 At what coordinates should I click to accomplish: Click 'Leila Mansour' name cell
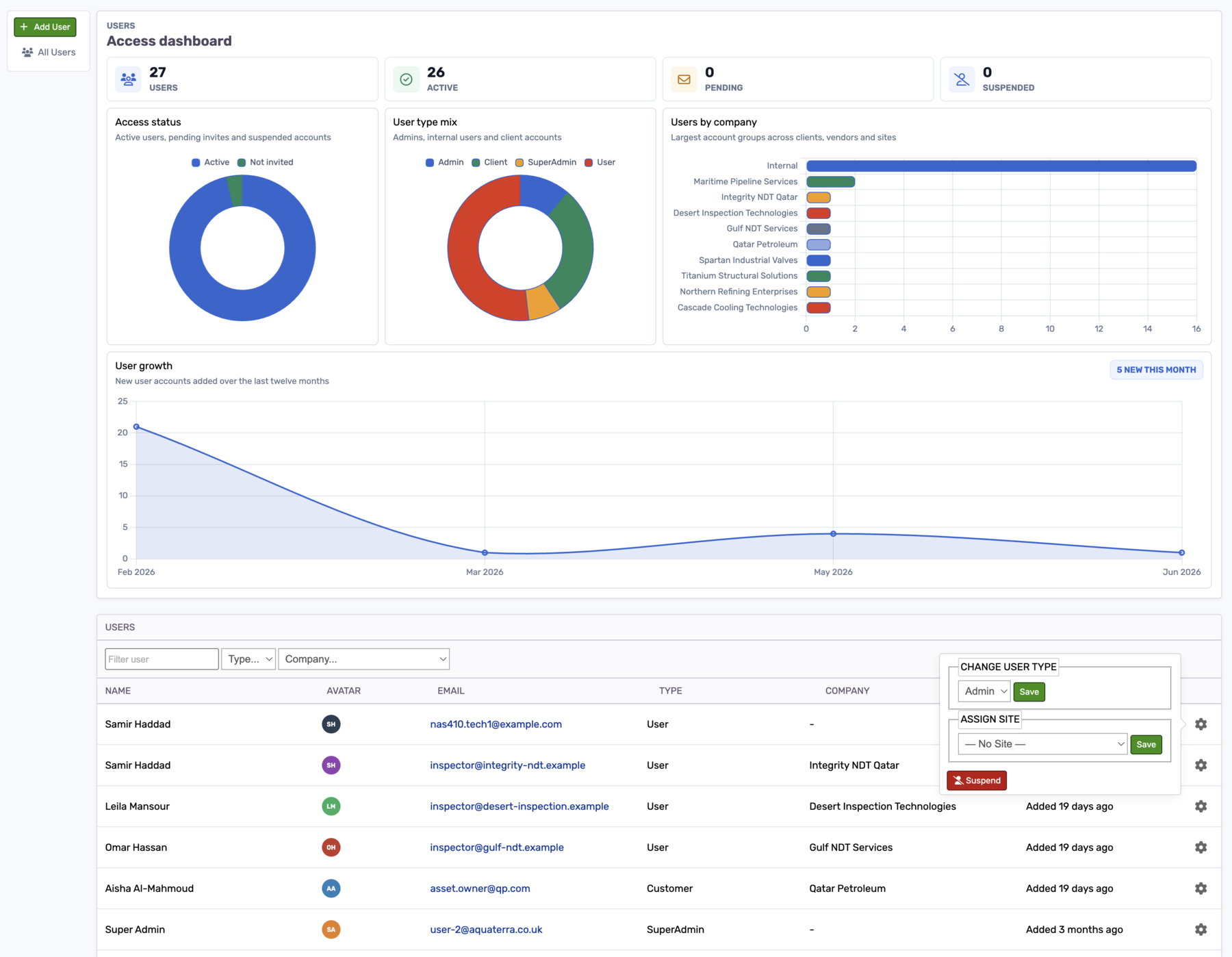click(x=137, y=806)
